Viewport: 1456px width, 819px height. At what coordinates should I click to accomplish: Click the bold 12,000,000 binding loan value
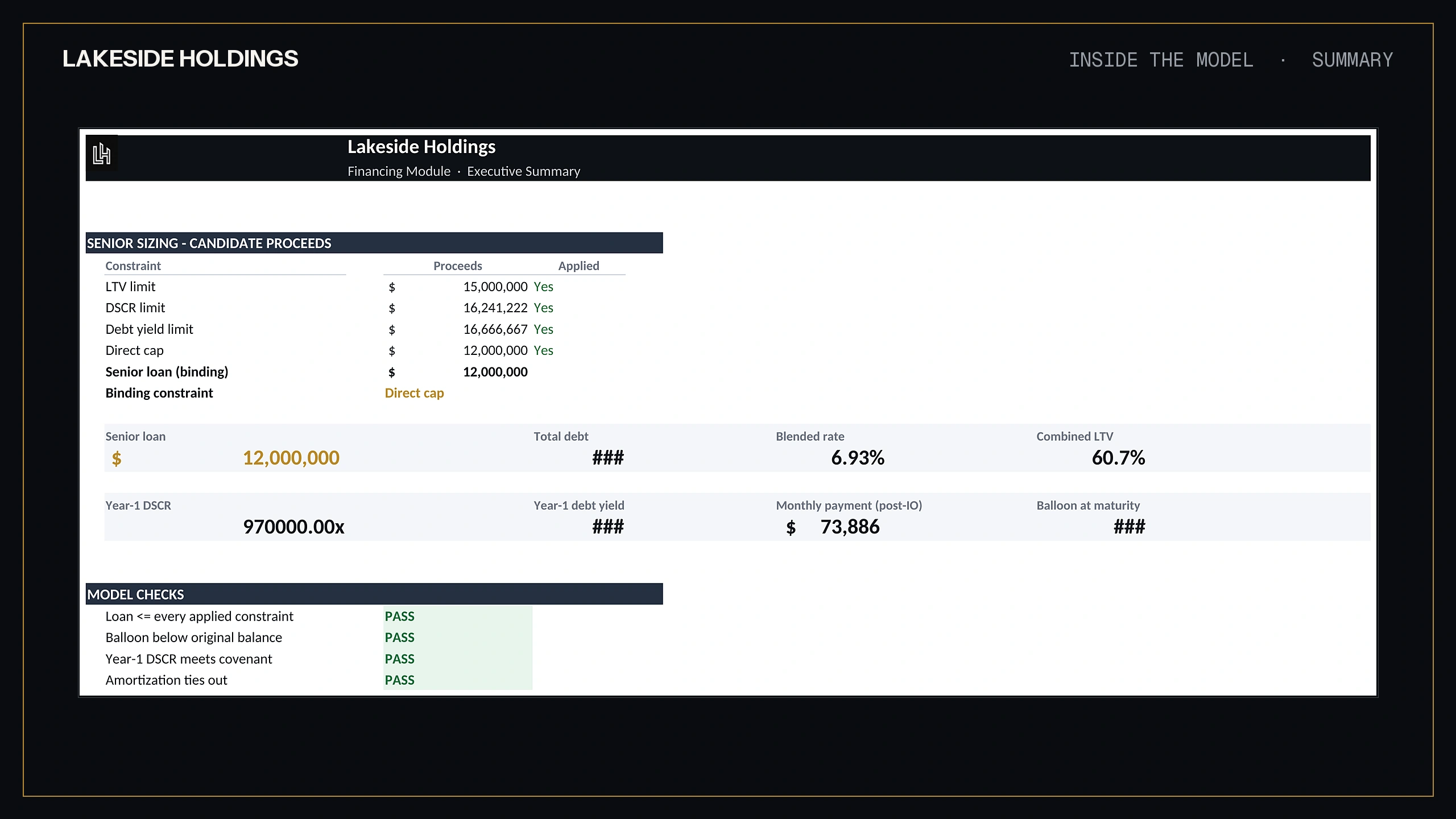pyautogui.click(x=495, y=372)
